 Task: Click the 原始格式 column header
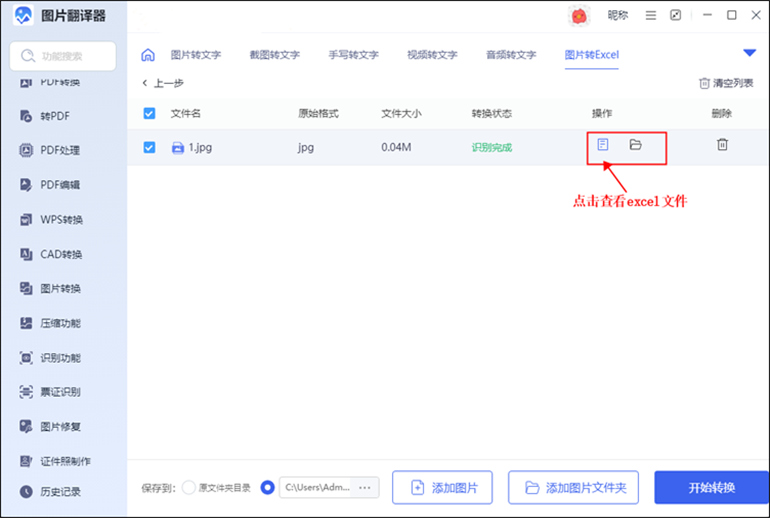click(x=318, y=113)
